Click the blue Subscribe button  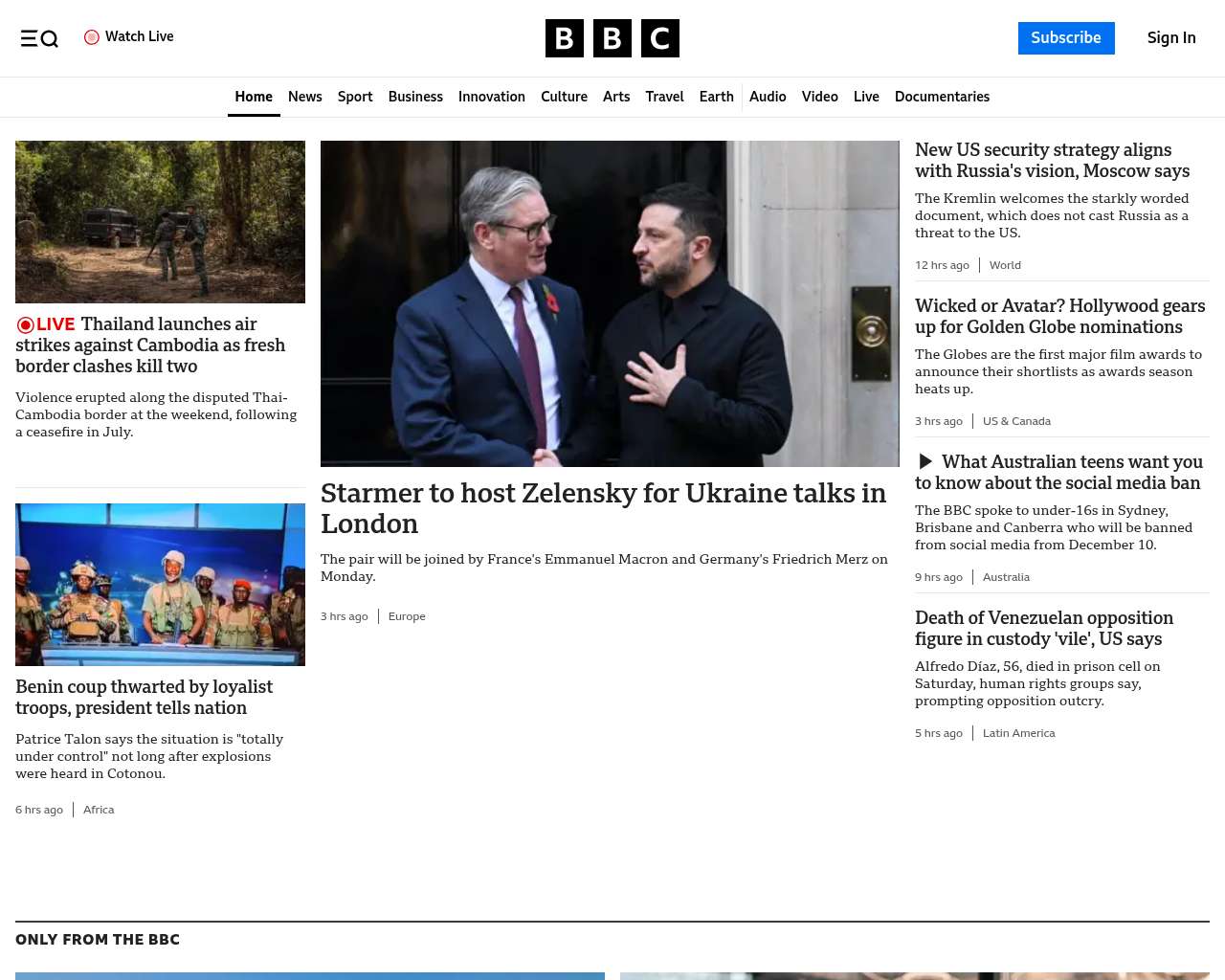[x=1066, y=38]
